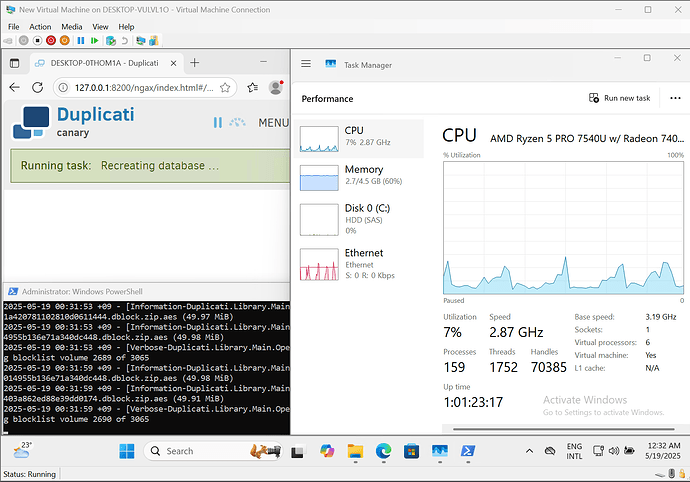This screenshot has width=690, height=482.
Task: Switch to Microsoft Edge on taskbar
Action: 383,451
